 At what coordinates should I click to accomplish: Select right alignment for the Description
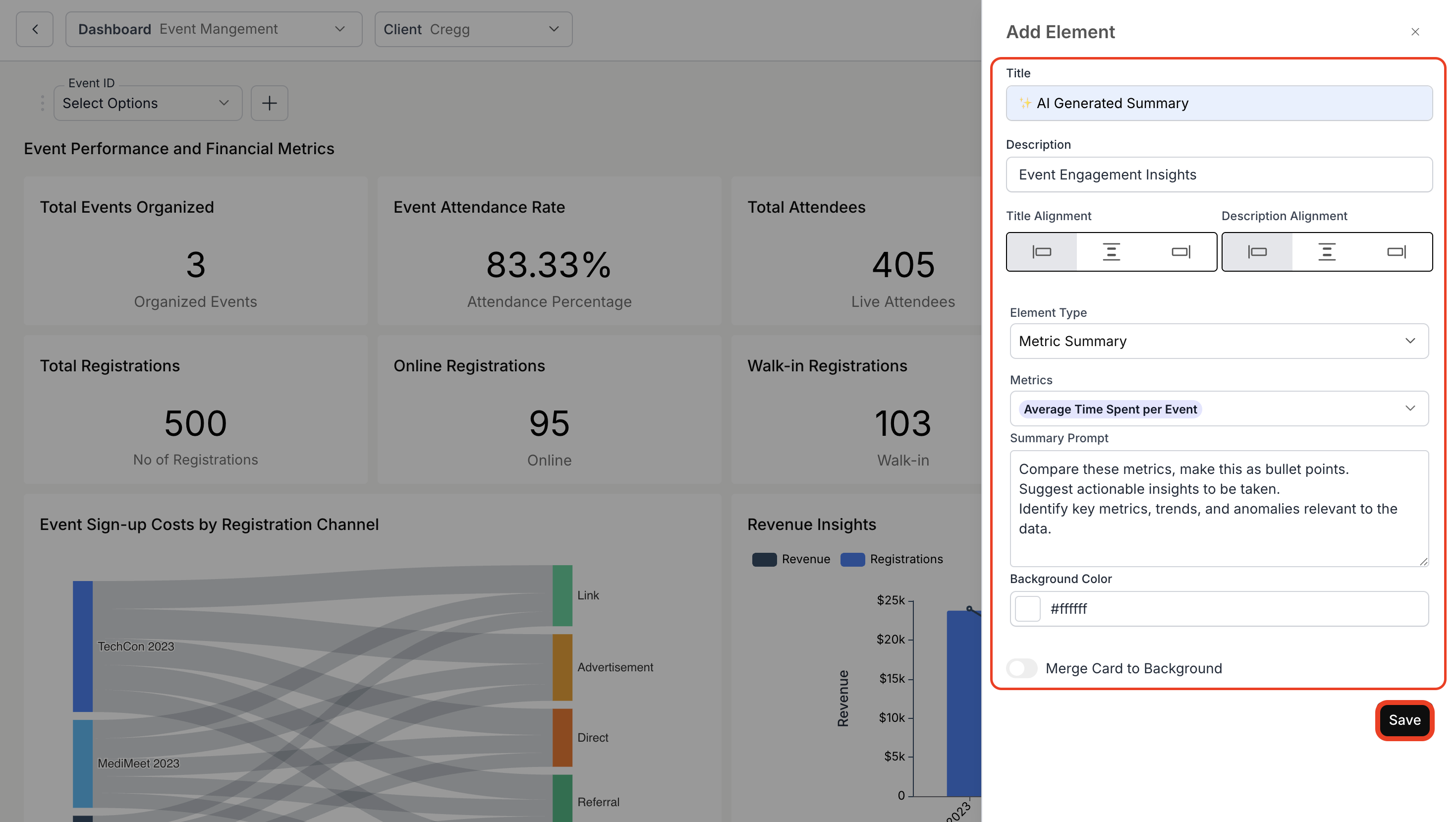click(1397, 252)
